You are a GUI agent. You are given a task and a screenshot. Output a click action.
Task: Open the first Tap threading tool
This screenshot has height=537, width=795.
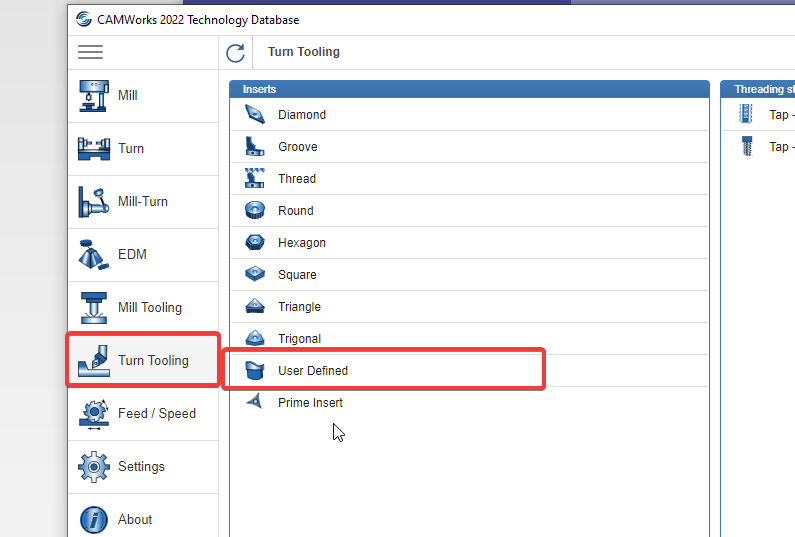pos(758,115)
